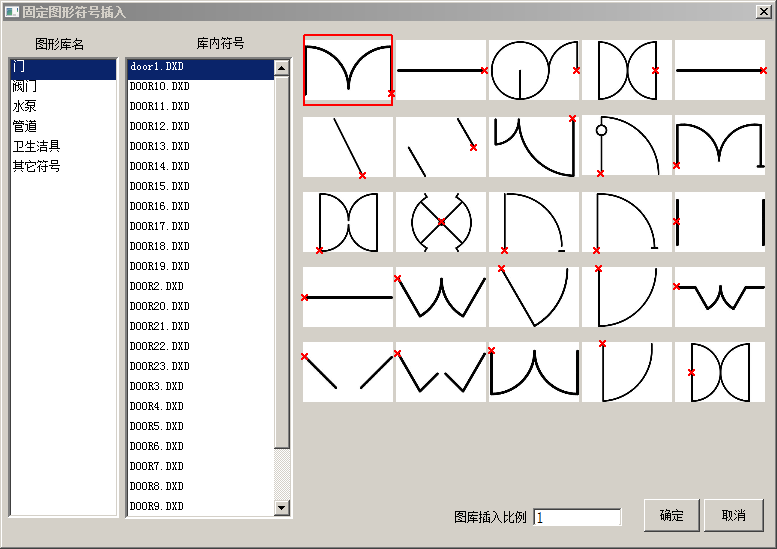Select the framed double-arc door symbol in last row

[x=720, y=372]
